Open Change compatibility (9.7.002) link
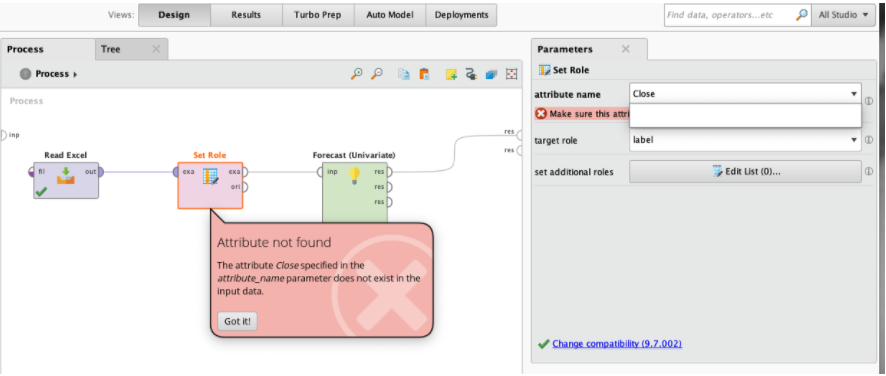 coord(617,343)
